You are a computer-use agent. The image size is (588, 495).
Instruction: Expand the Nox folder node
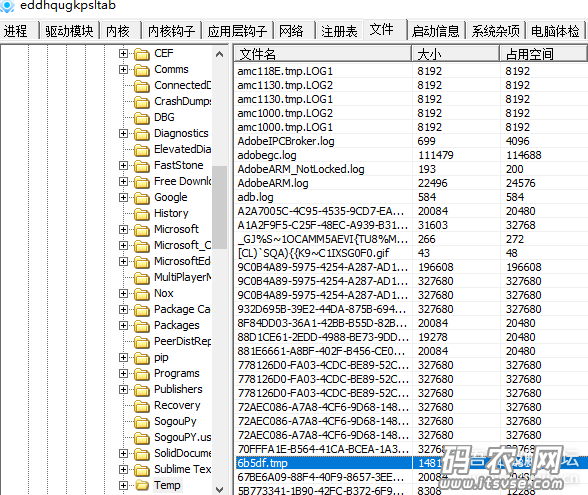(x=123, y=293)
